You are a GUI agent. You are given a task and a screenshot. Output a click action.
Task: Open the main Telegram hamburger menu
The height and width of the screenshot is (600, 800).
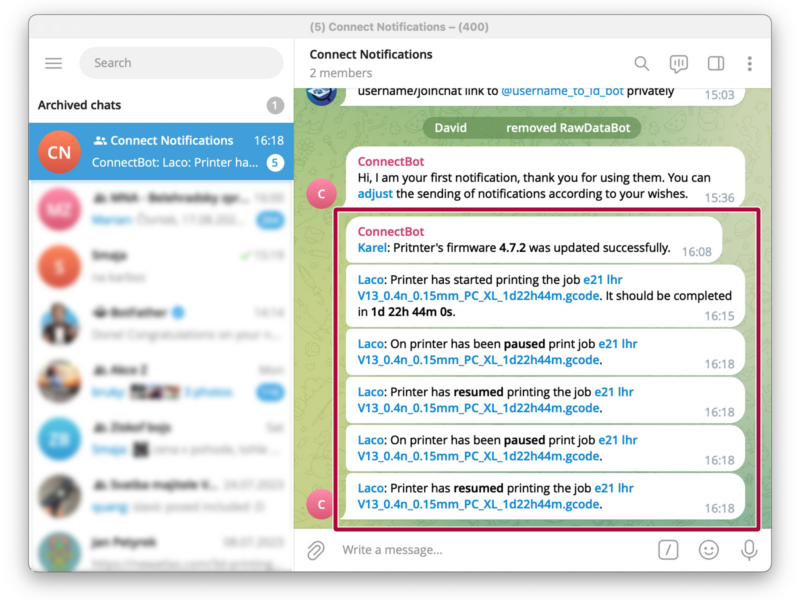click(x=53, y=62)
